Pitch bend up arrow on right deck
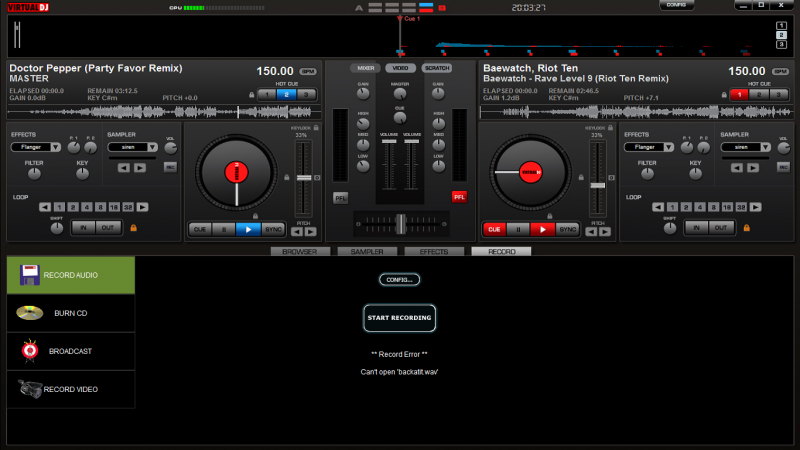This screenshot has height=450, width=800. [605, 232]
